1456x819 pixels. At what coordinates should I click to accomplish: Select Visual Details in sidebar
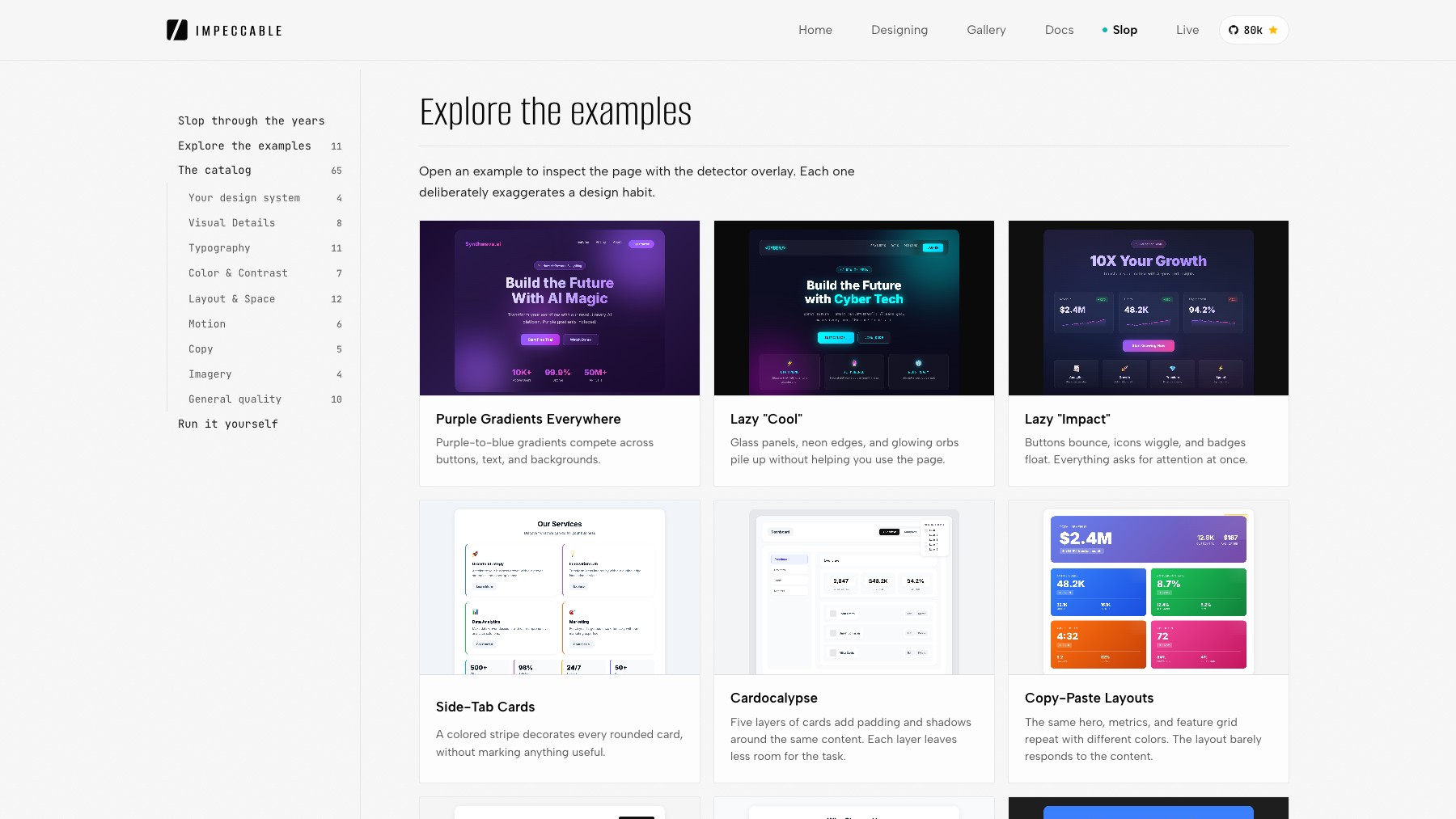265,222
